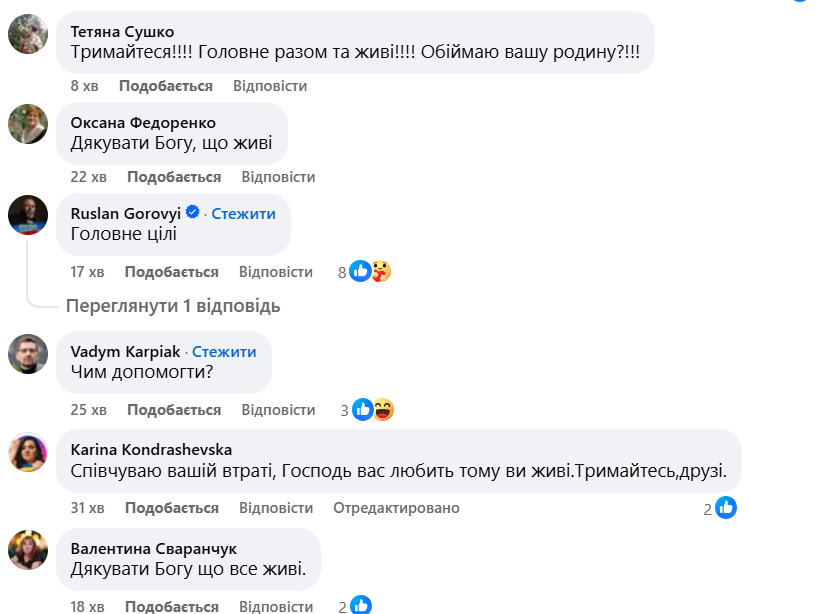Open Оксана Федоренко's avatar
The width and height of the screenshot is (838, 614).
pos(28,124)
